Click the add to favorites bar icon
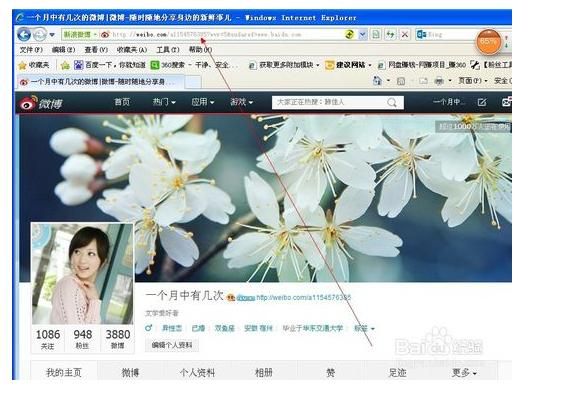 click(x=65, y=66)
